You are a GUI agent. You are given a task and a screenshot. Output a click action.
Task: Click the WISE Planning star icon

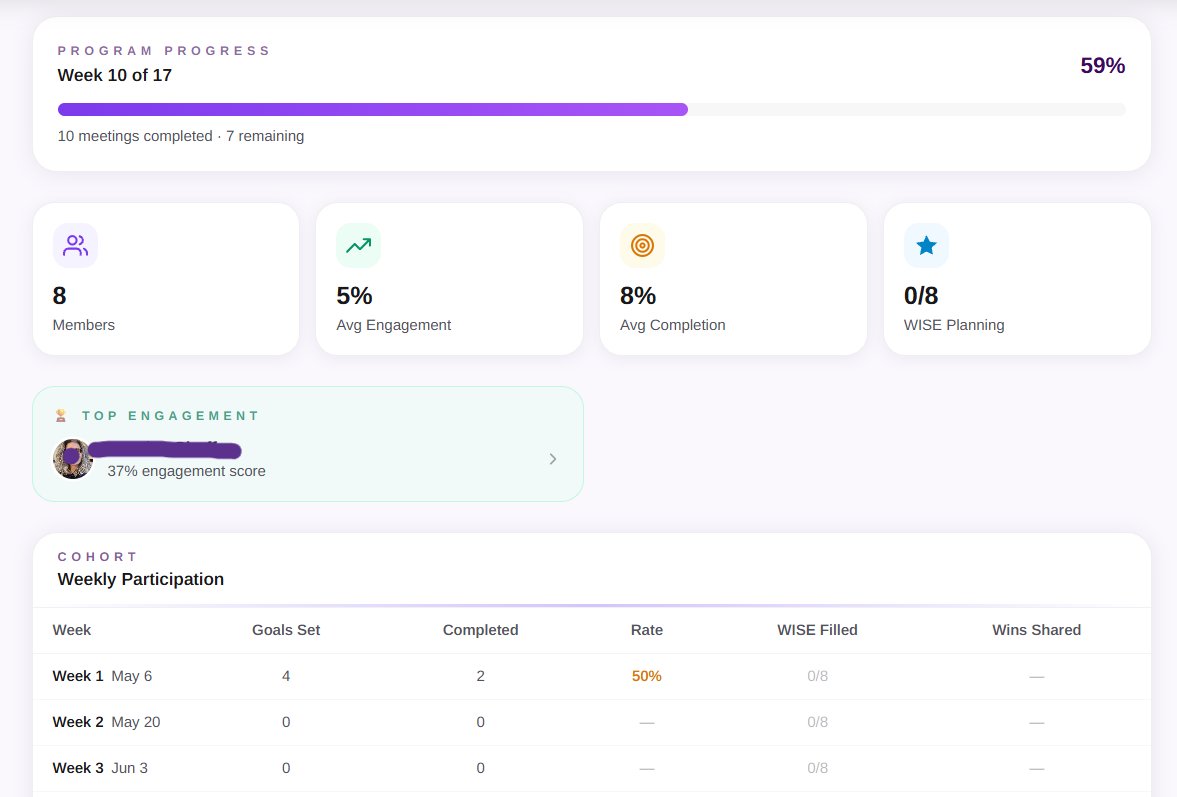[926, 245]
